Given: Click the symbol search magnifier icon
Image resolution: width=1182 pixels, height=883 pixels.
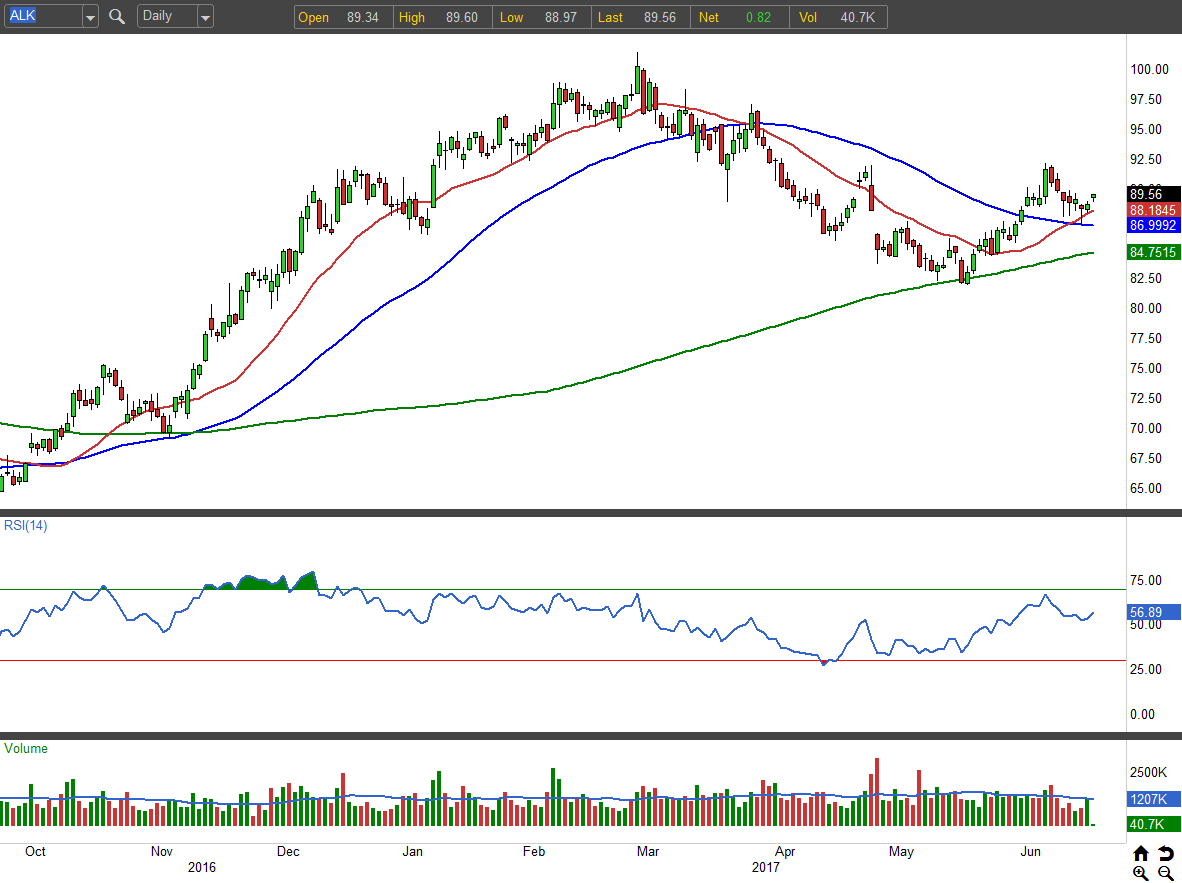Looking at the screenshot, I should (x=116, y=17).
